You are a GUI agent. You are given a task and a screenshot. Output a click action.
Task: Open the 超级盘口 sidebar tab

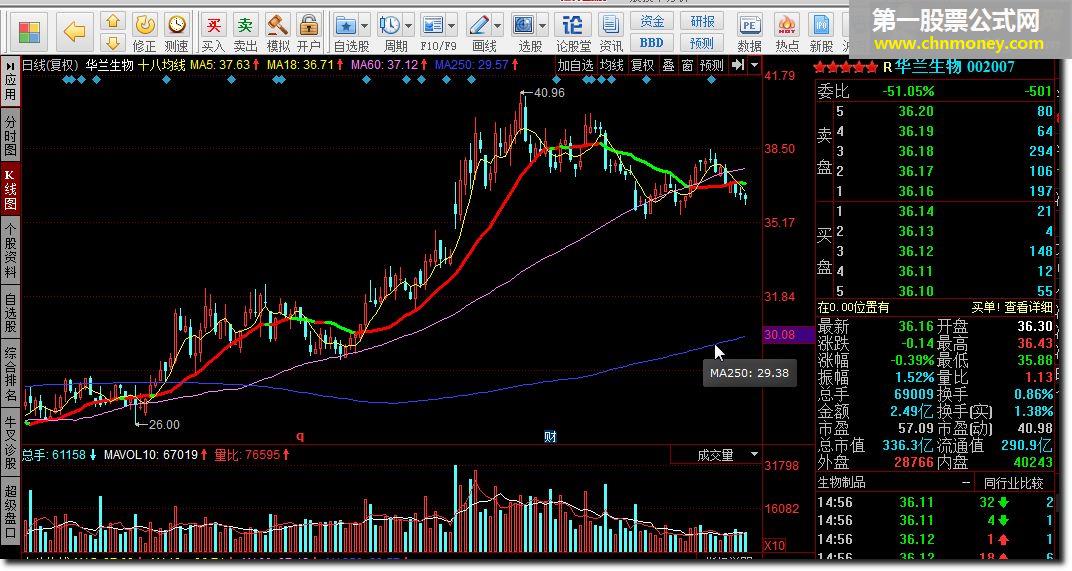pos(10,511)
